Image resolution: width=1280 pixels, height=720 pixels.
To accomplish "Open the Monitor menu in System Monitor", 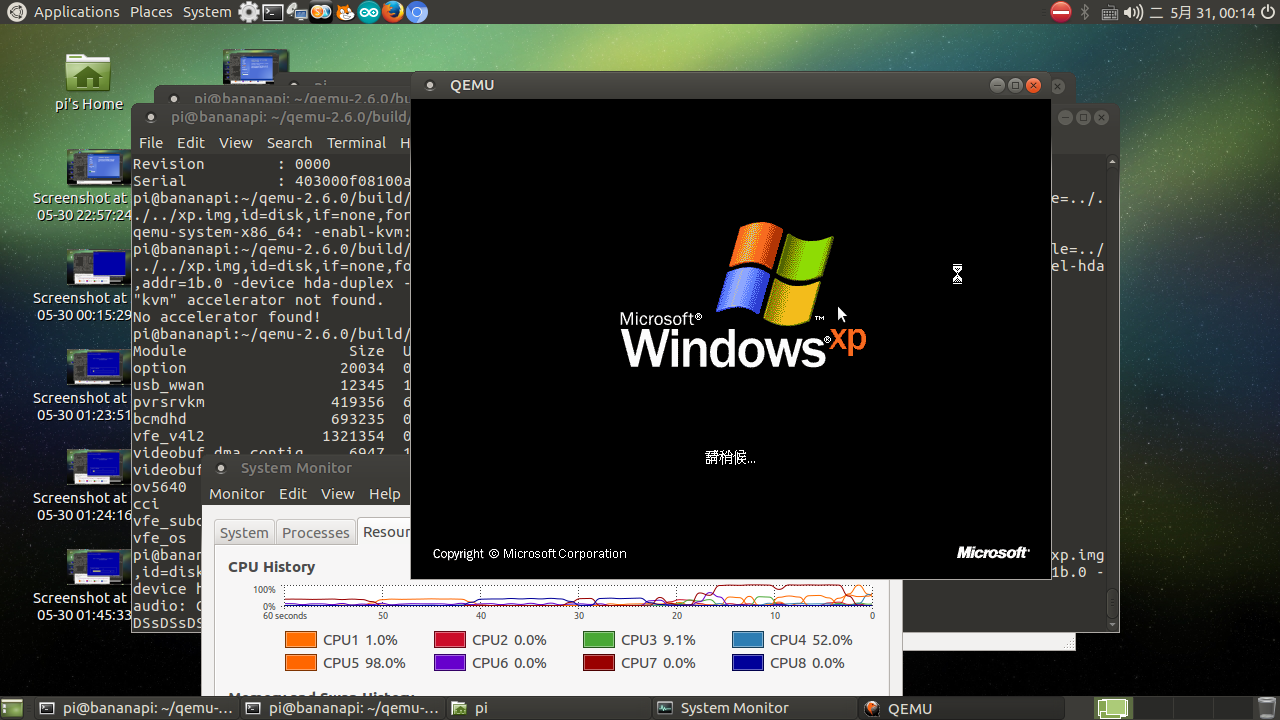I will click(237, 494).
